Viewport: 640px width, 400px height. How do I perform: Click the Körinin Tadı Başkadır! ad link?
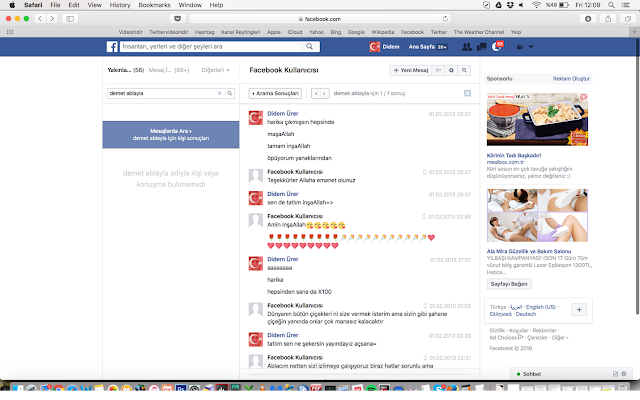click(514, 156)
